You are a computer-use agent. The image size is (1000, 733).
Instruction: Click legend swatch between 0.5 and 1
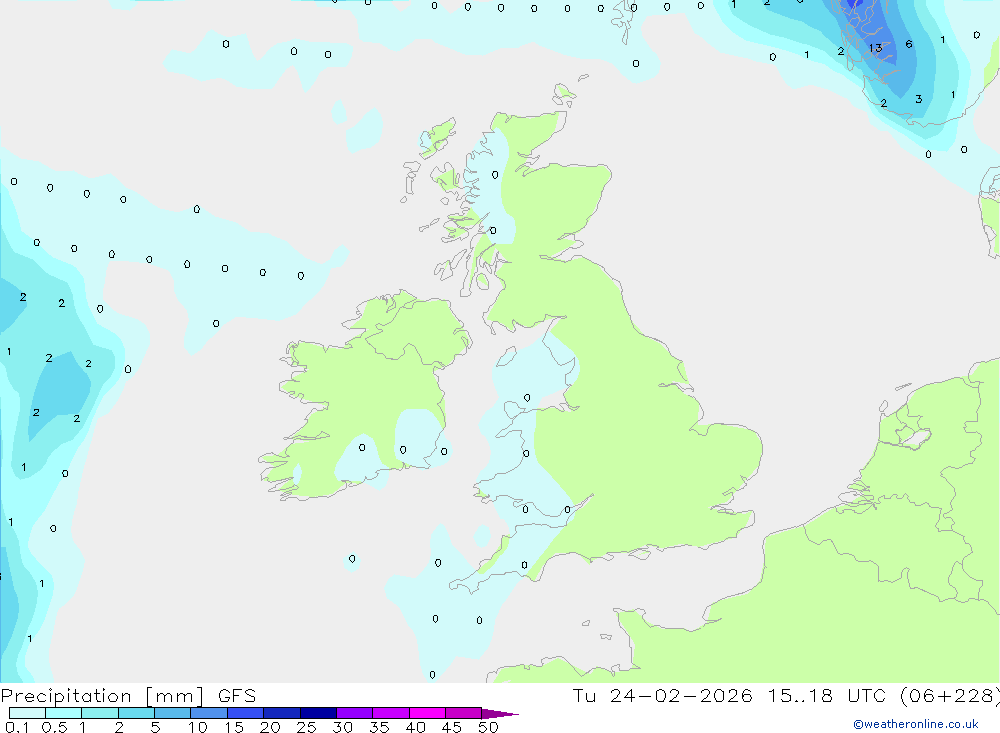pyautogui.click(x=63, y=713)
